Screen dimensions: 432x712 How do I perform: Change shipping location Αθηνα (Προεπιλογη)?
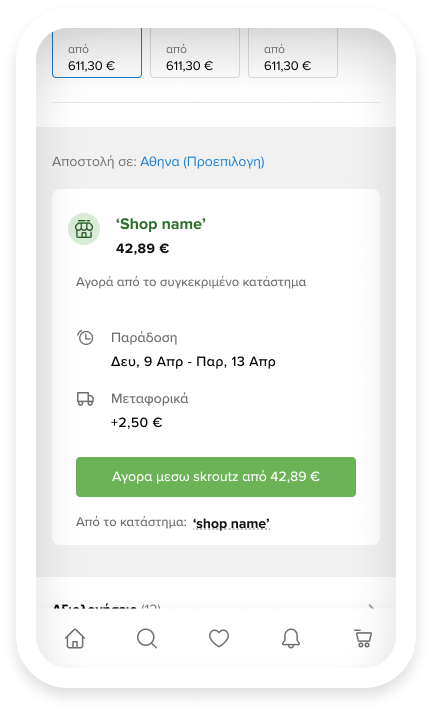(x=202, y=162)
